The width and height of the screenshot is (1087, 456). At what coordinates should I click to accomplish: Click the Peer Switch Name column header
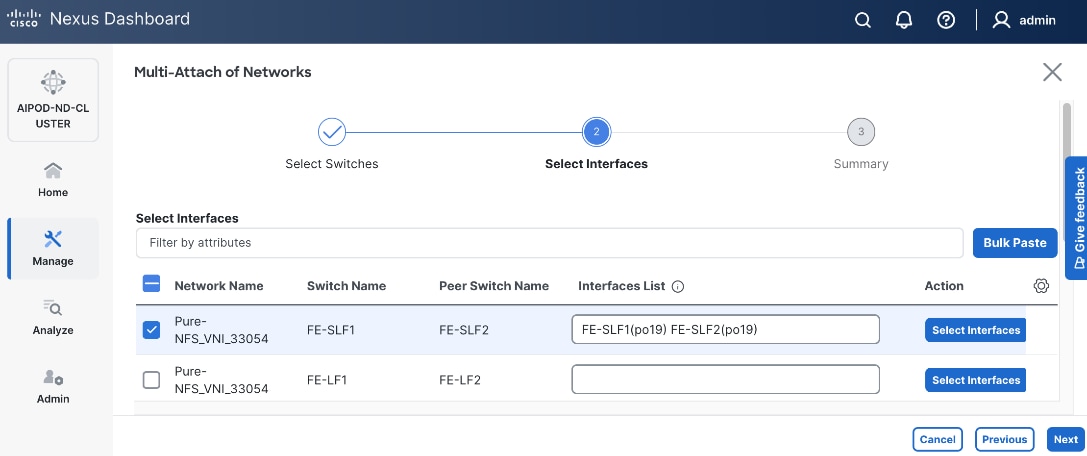coord(494,286)
